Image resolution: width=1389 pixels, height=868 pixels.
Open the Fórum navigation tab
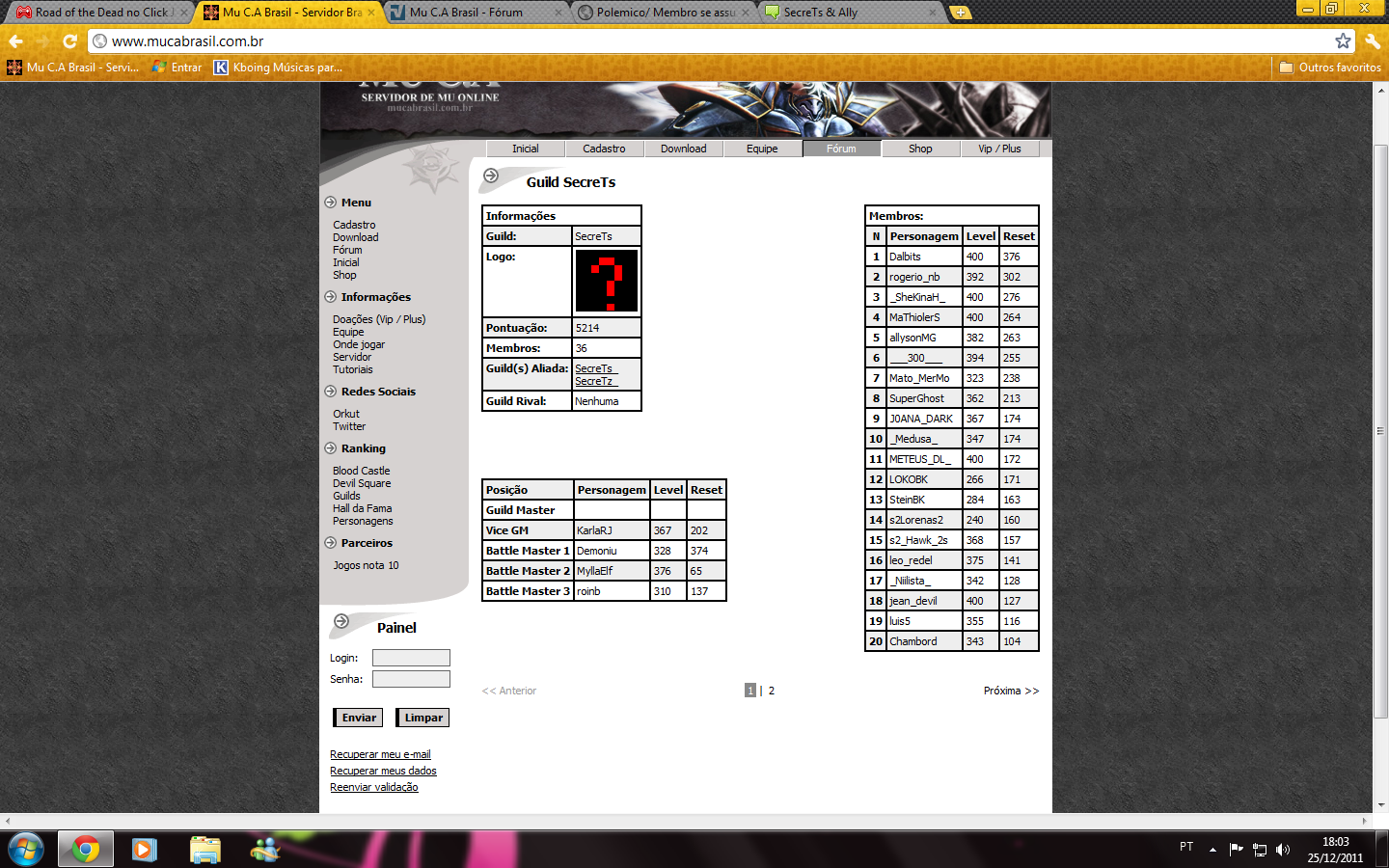(x=841, y=149)
